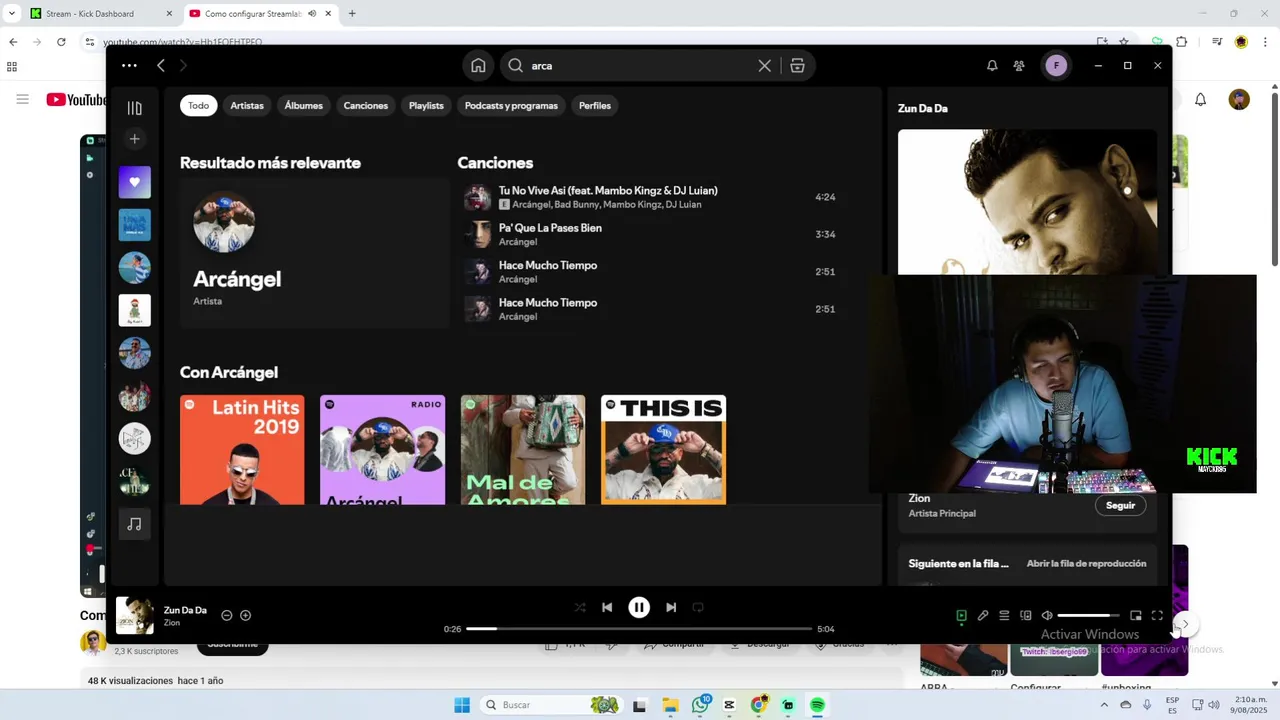Enter full screen in Spotify player
The width and height of the screenshot is (1280, 720).
[1157, 616]
